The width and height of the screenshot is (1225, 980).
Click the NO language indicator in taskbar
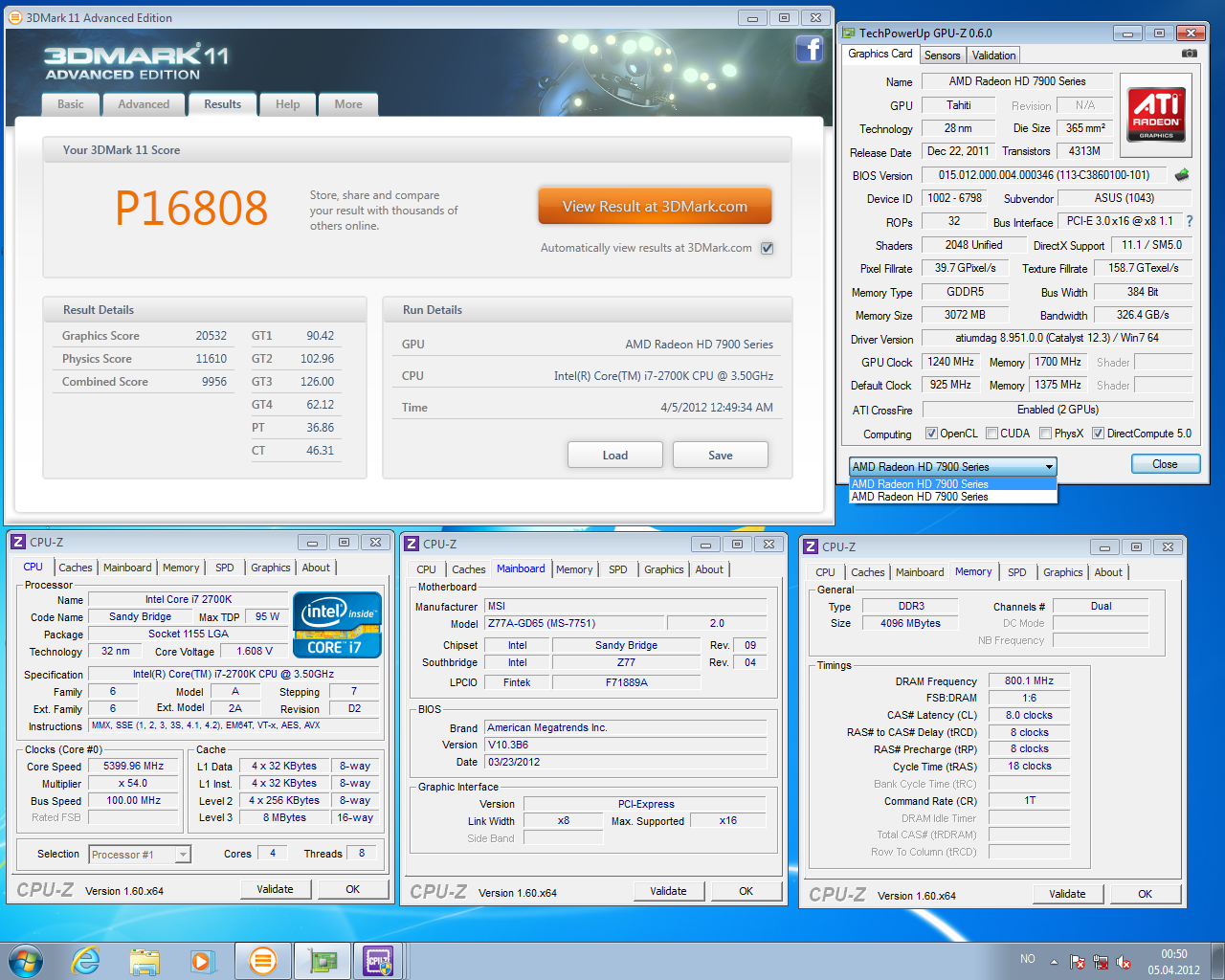click(1027, 959)
